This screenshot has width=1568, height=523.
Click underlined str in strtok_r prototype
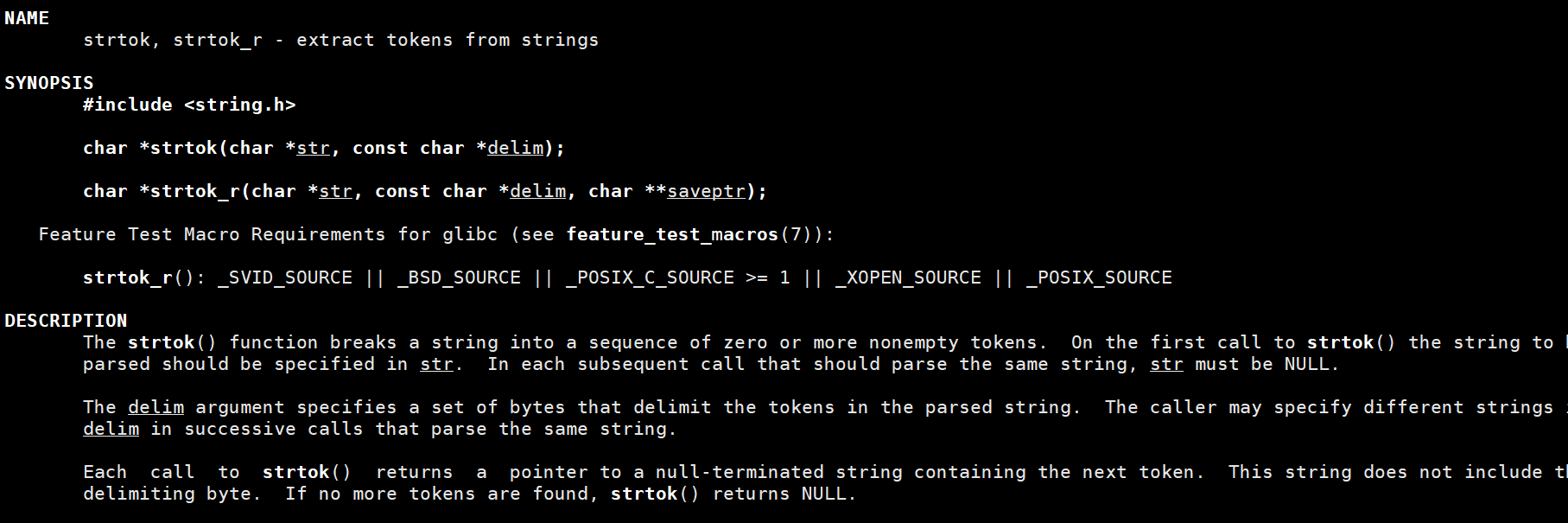335,191
